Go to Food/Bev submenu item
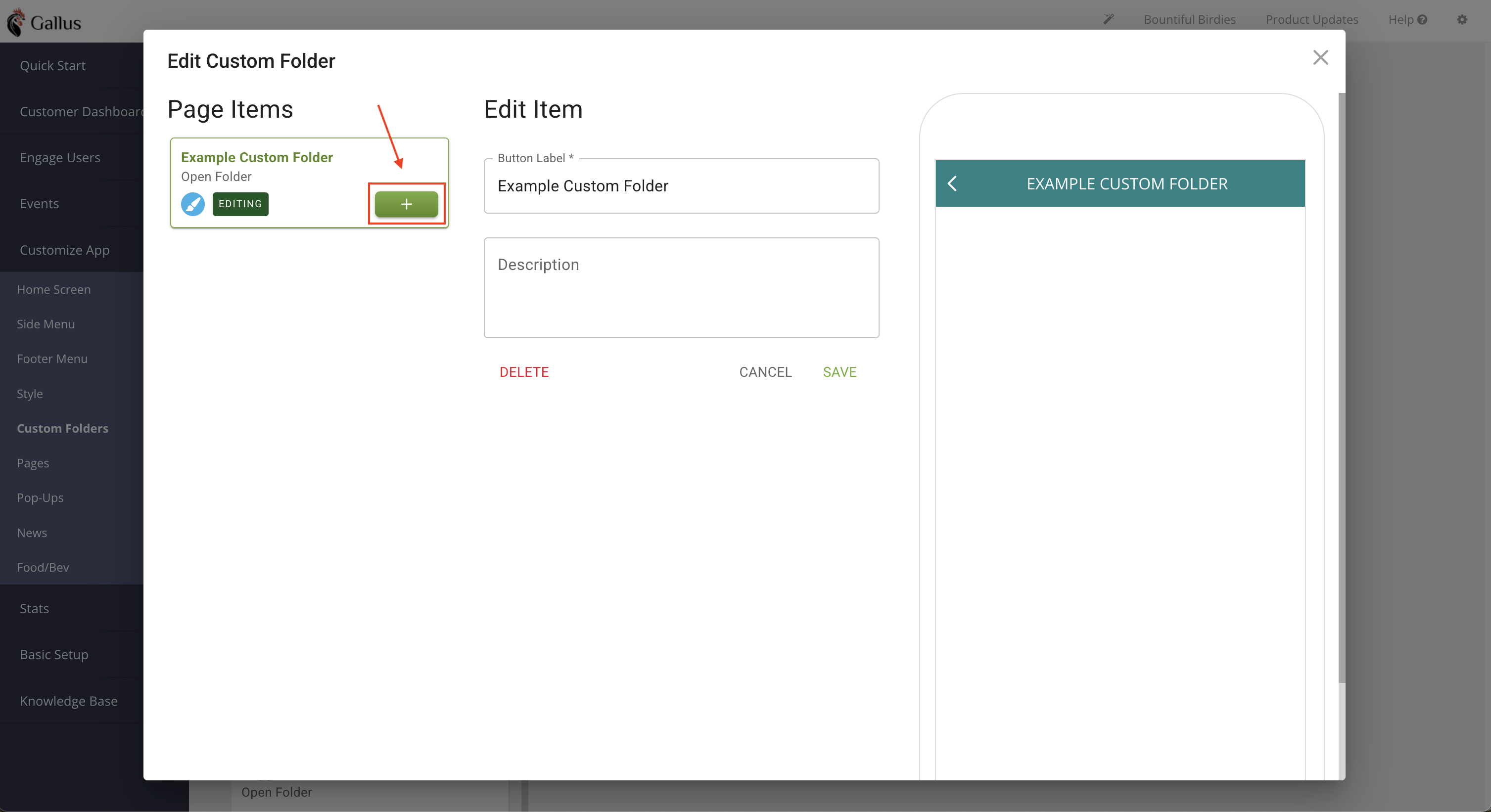This screenshot has height=812, width=1491. point(43,567)
